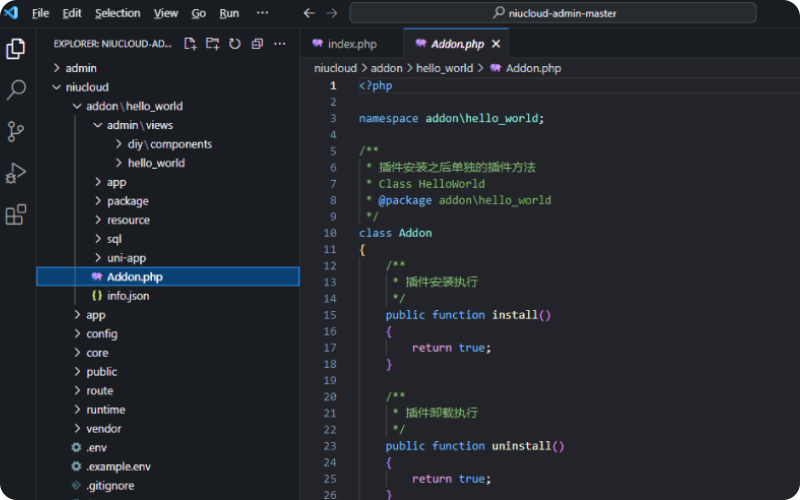
Task: Collapse all folders in Explorer
Action: coord(257,44)
